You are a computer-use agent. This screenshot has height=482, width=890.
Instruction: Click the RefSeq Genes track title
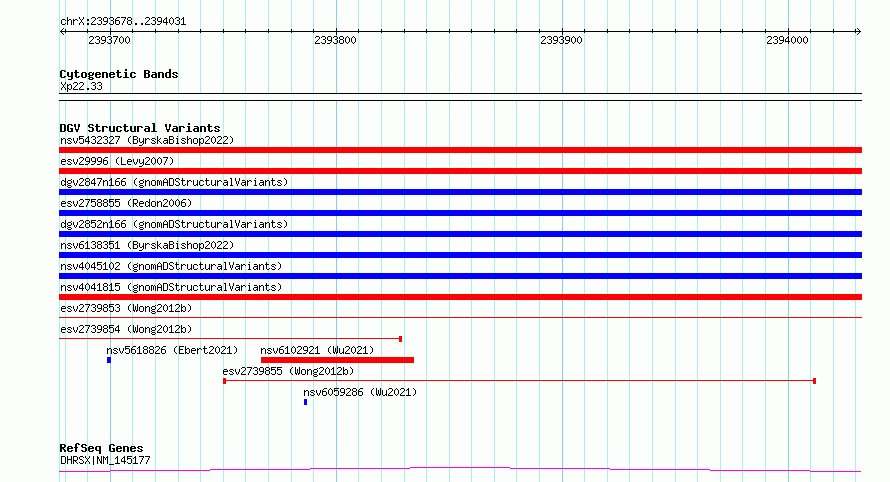coord(101,448)
